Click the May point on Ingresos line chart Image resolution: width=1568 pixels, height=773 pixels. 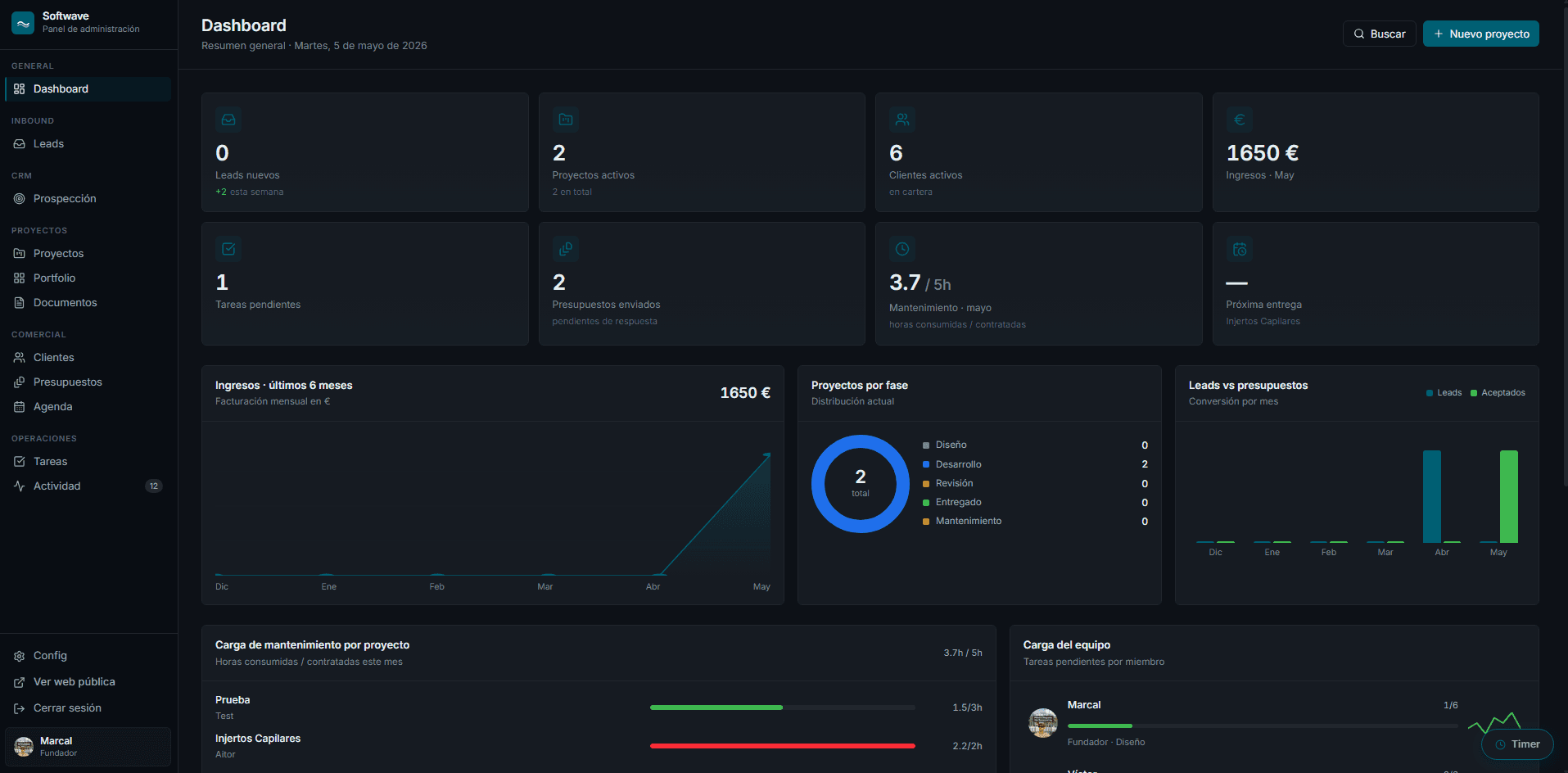[767, 454]
